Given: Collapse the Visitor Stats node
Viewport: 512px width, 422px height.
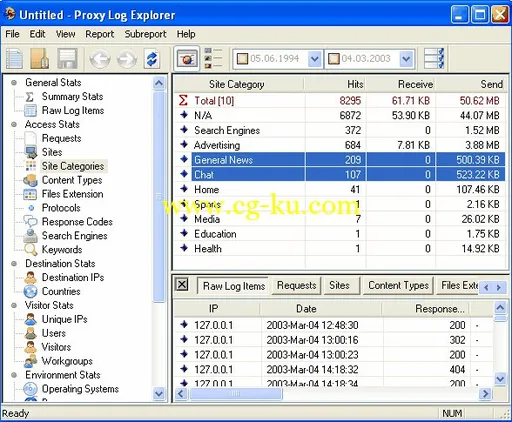Looking at the screenshot, I should 14,305.
